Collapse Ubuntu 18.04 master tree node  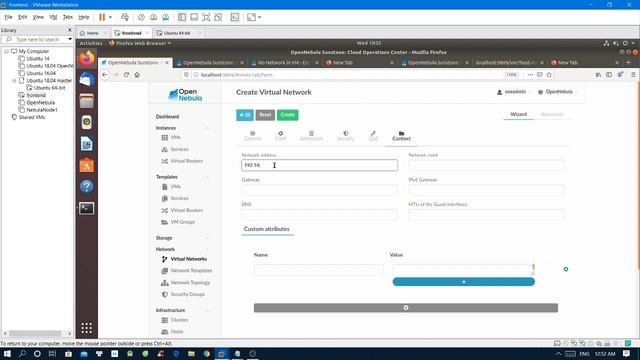pyautogui.click(x=14, y=81)
